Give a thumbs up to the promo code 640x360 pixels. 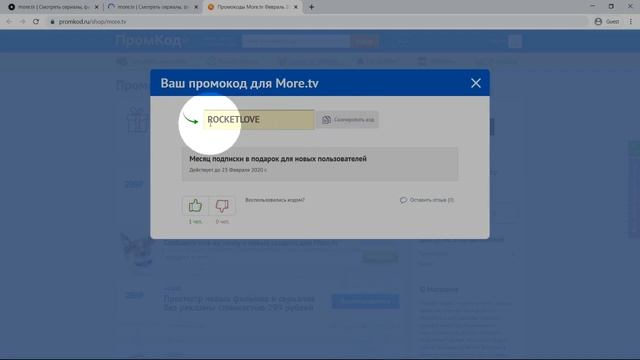coord(195,206)
